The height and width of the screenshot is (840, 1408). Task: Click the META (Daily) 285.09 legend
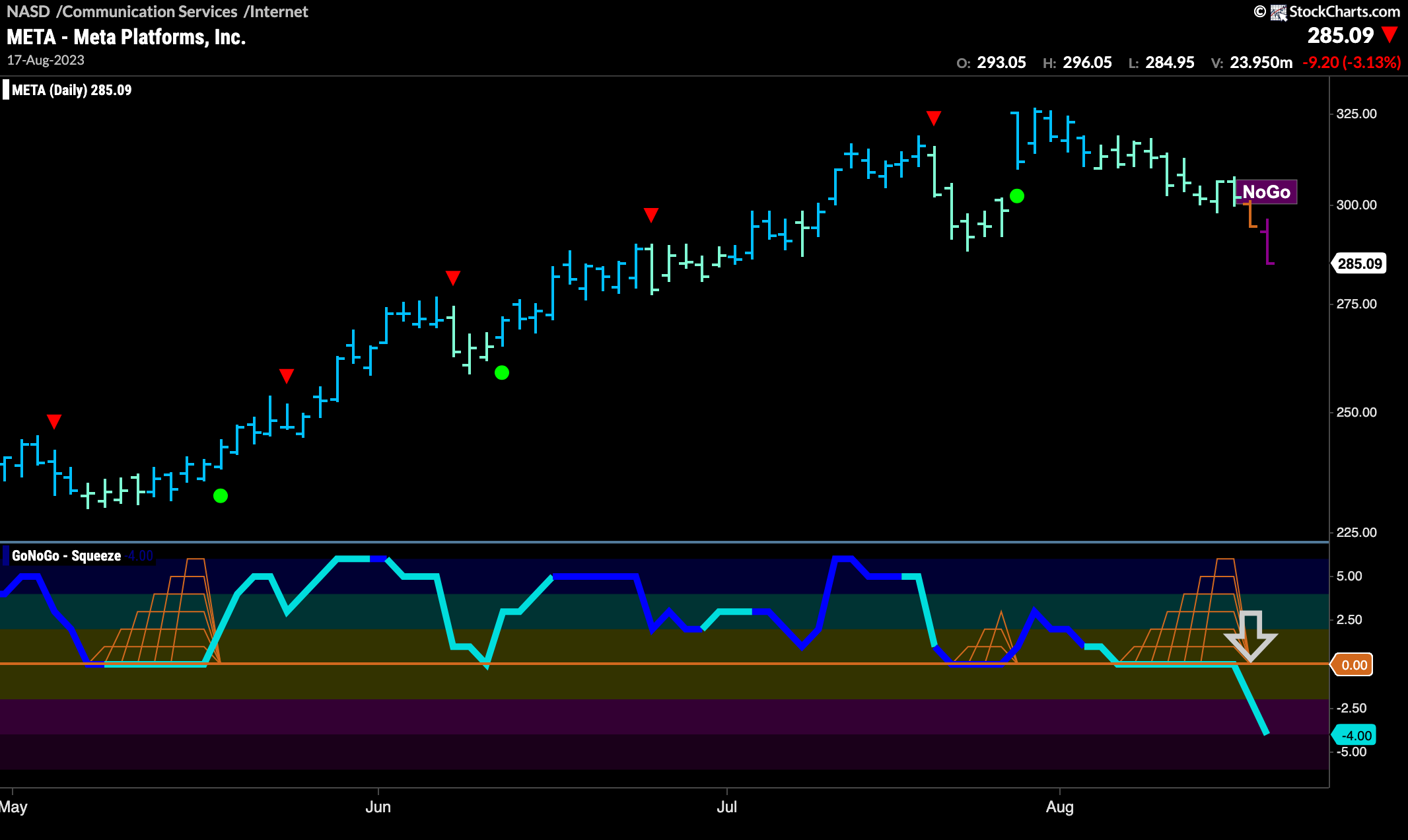[x=71, y=90]
